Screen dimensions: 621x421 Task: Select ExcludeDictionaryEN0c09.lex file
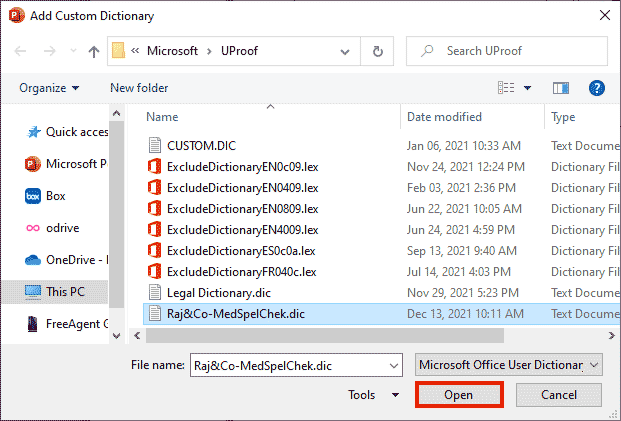(242, 167)
